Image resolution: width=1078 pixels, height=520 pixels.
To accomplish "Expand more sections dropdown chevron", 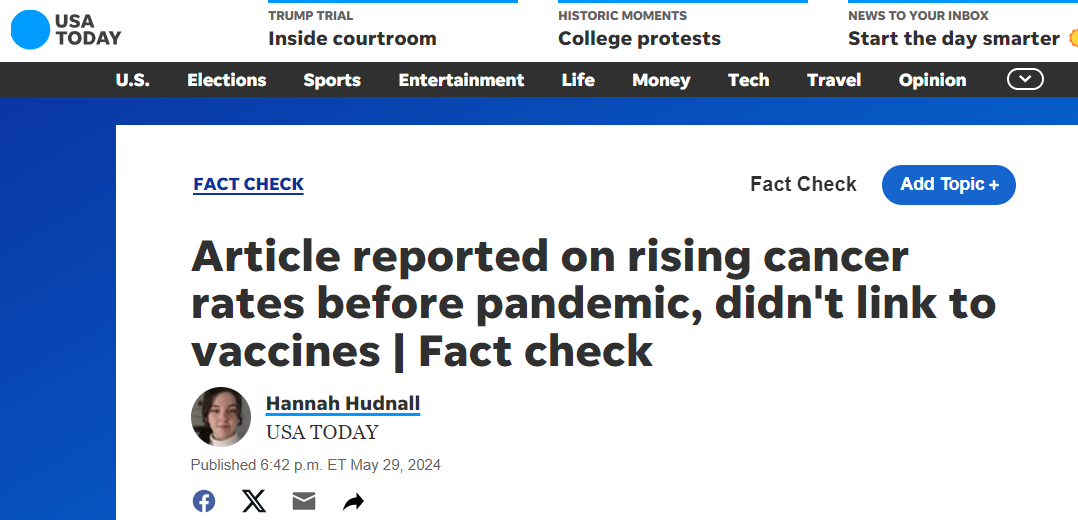I will [1025, 79].
